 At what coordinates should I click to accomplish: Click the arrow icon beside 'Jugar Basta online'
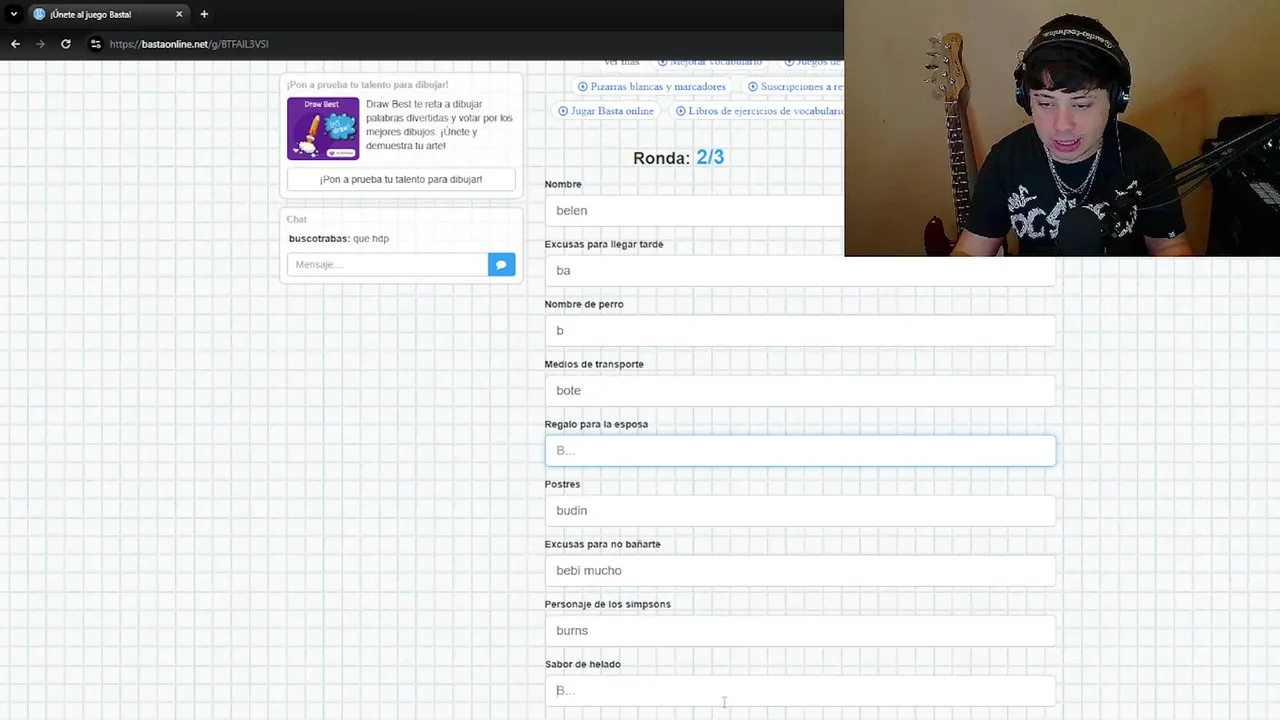coord(563,111)
